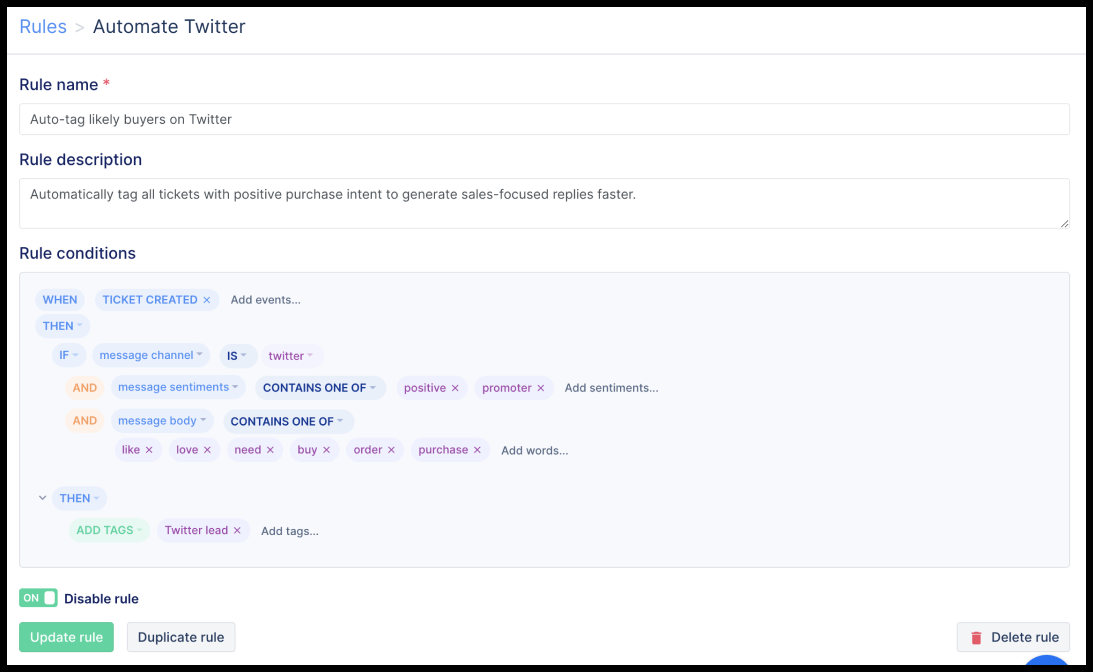
Task: Toggle the rule ON switch off
Action: 38,598
